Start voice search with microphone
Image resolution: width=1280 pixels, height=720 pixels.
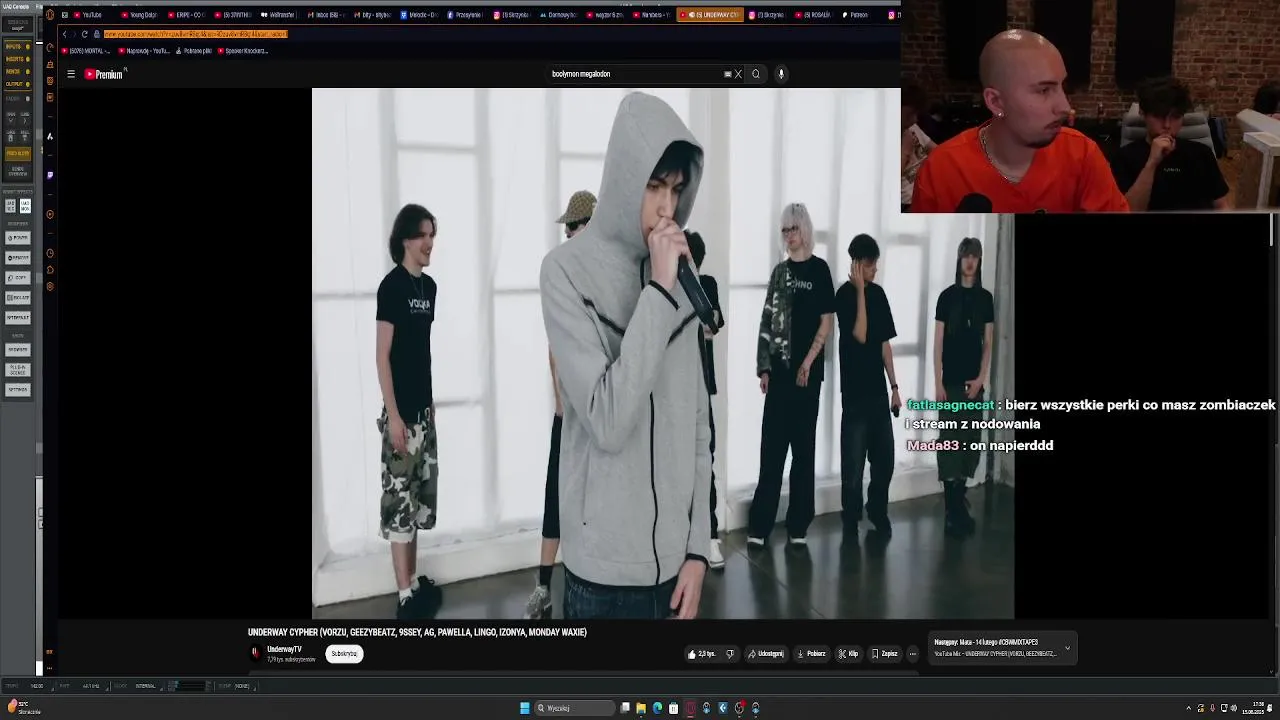[781, 74]
